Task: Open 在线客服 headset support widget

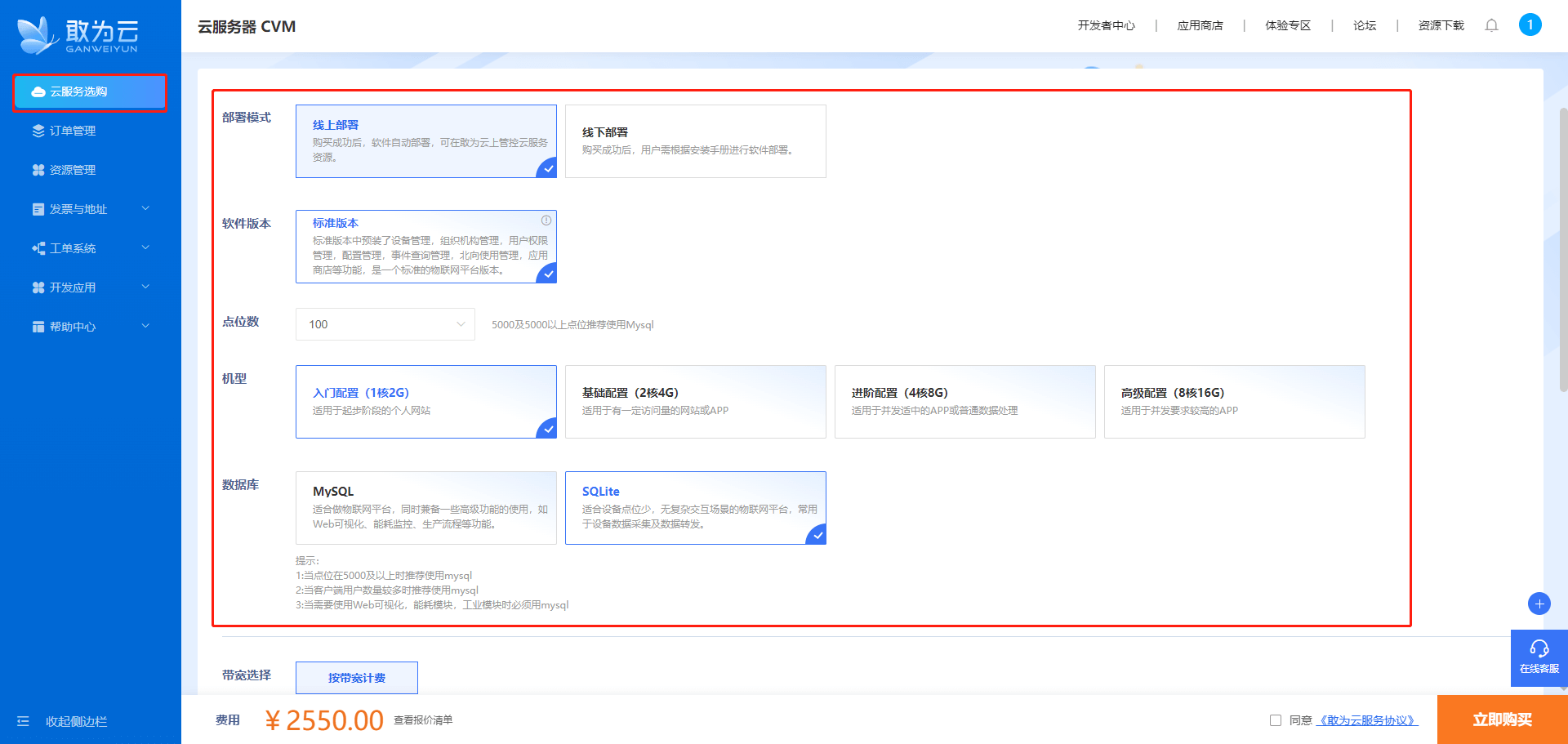Action: pos(1539,657)
